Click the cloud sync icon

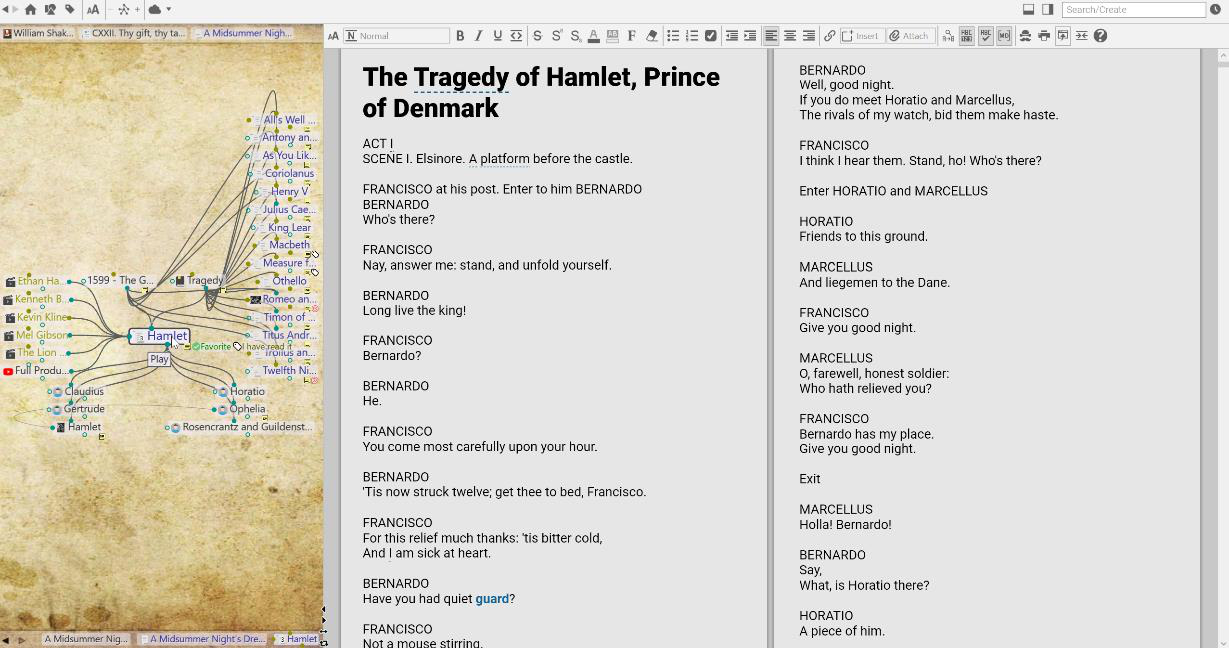tap(155, 9)
